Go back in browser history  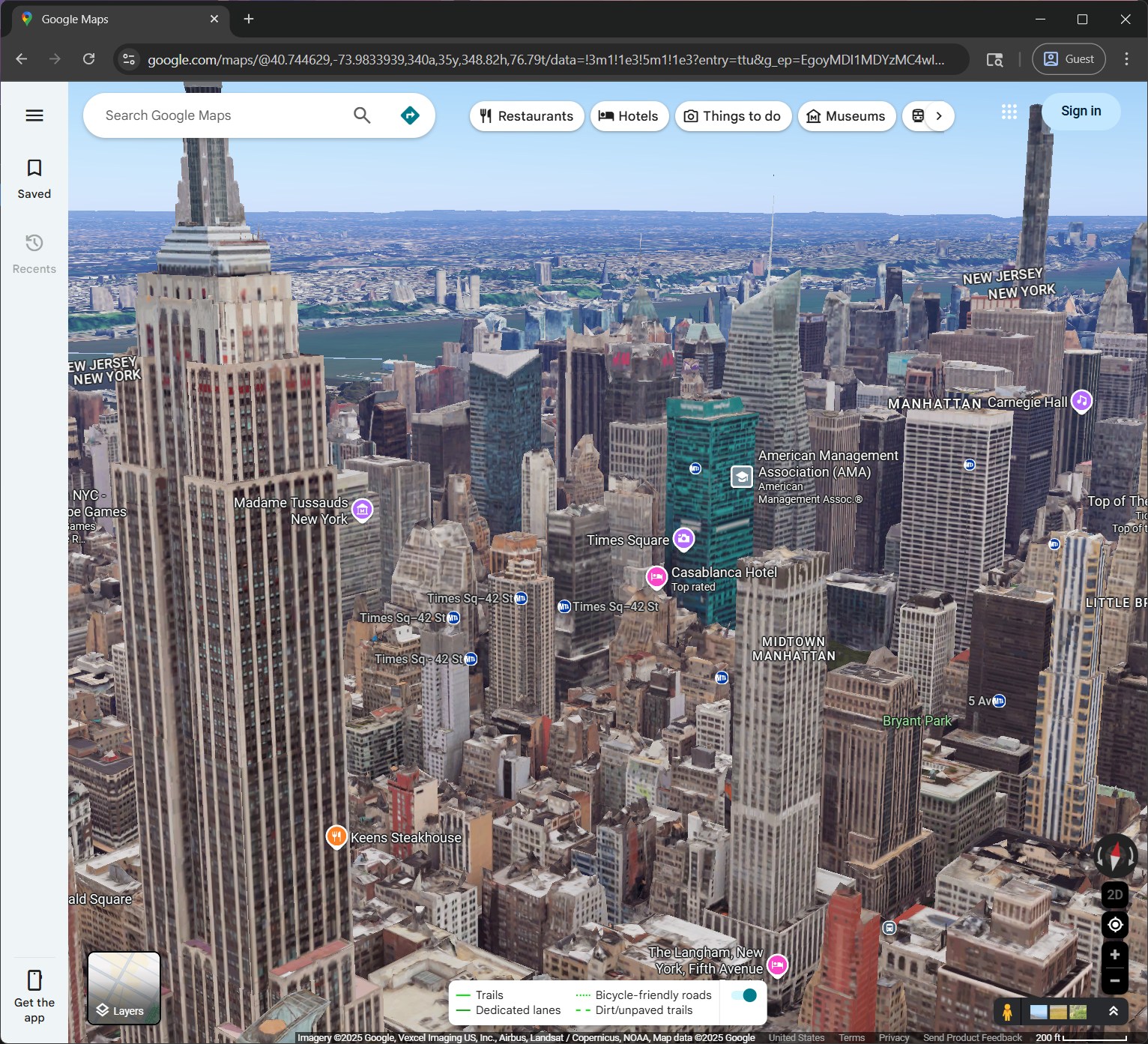(x=22, y=59)
